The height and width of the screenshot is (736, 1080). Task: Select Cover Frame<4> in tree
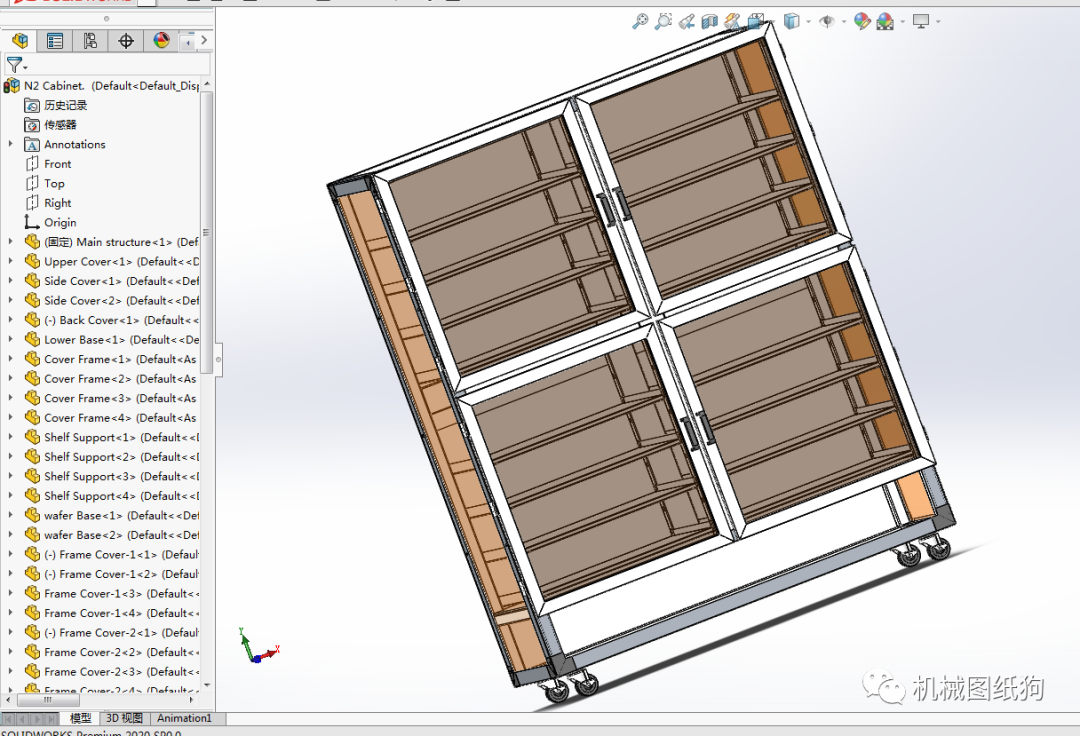pos(120,417)
